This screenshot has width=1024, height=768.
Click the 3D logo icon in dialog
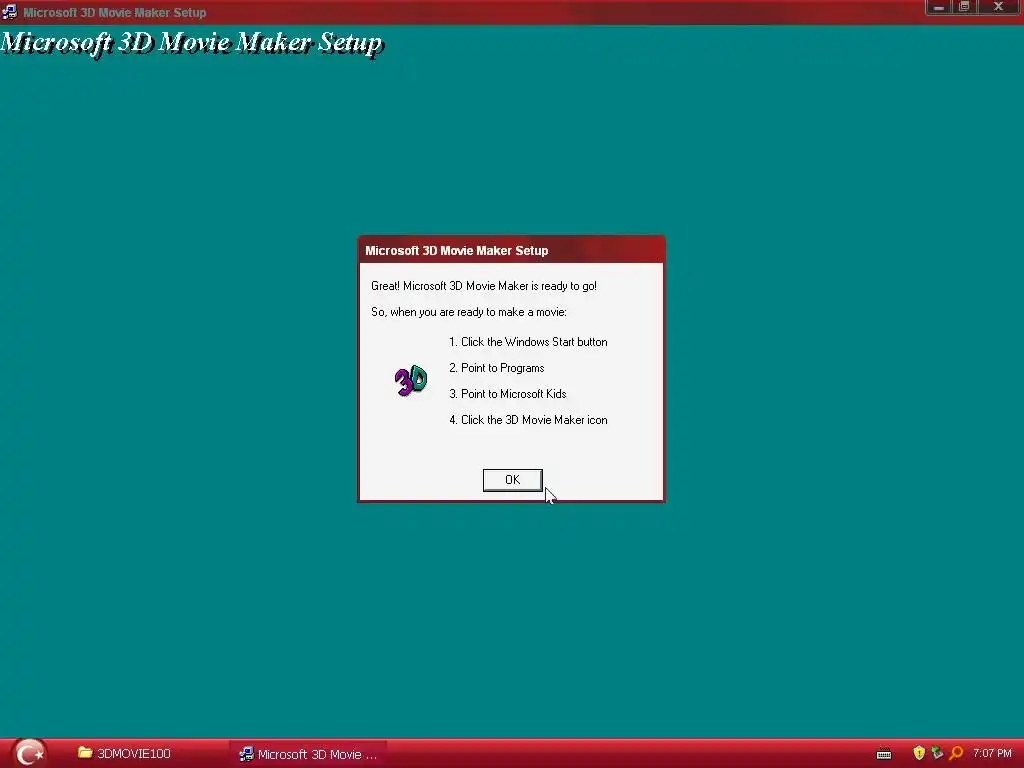click(411, 381)
